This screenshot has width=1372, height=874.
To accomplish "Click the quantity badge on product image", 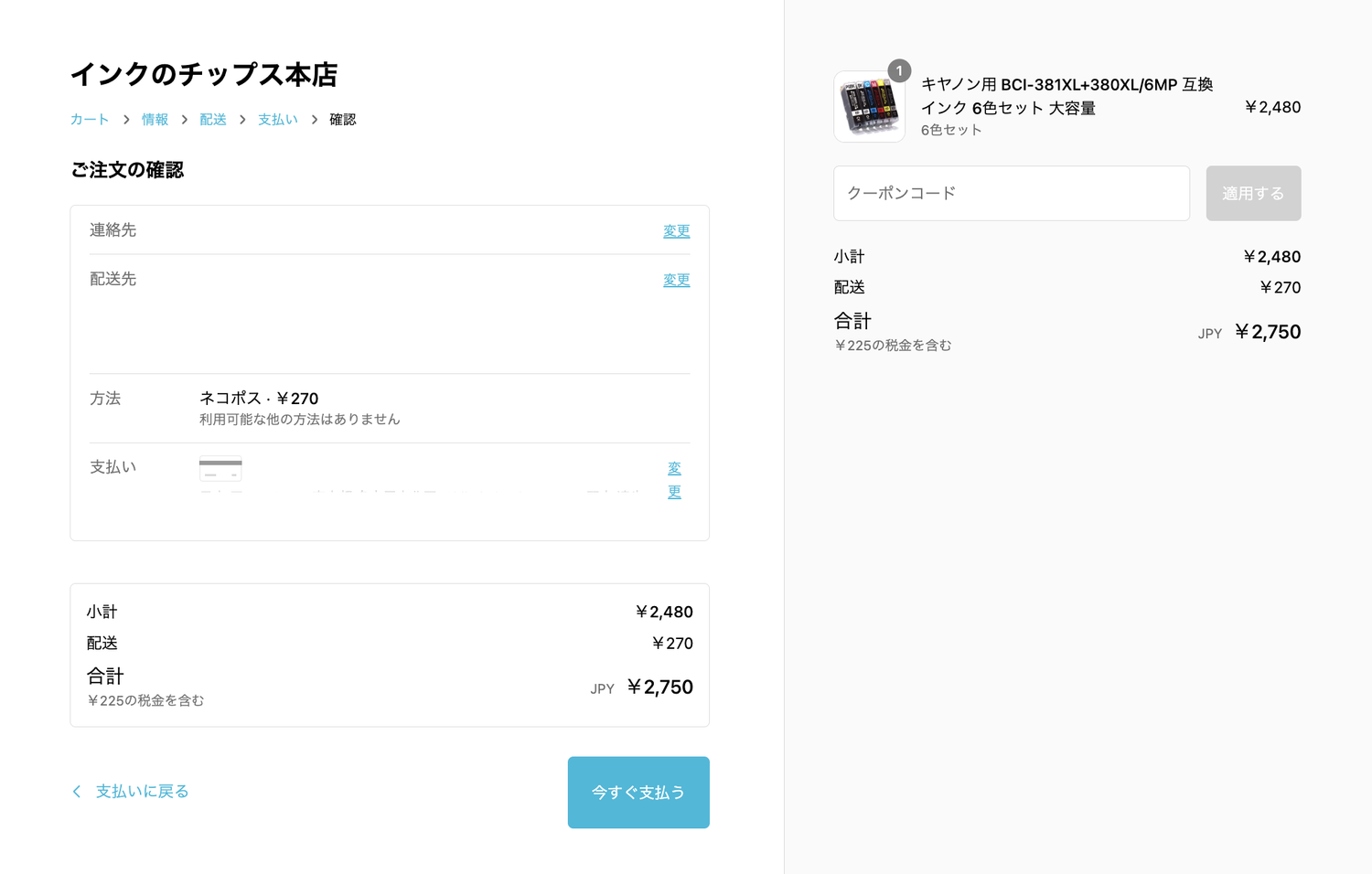I will click(x=899, y=70).
